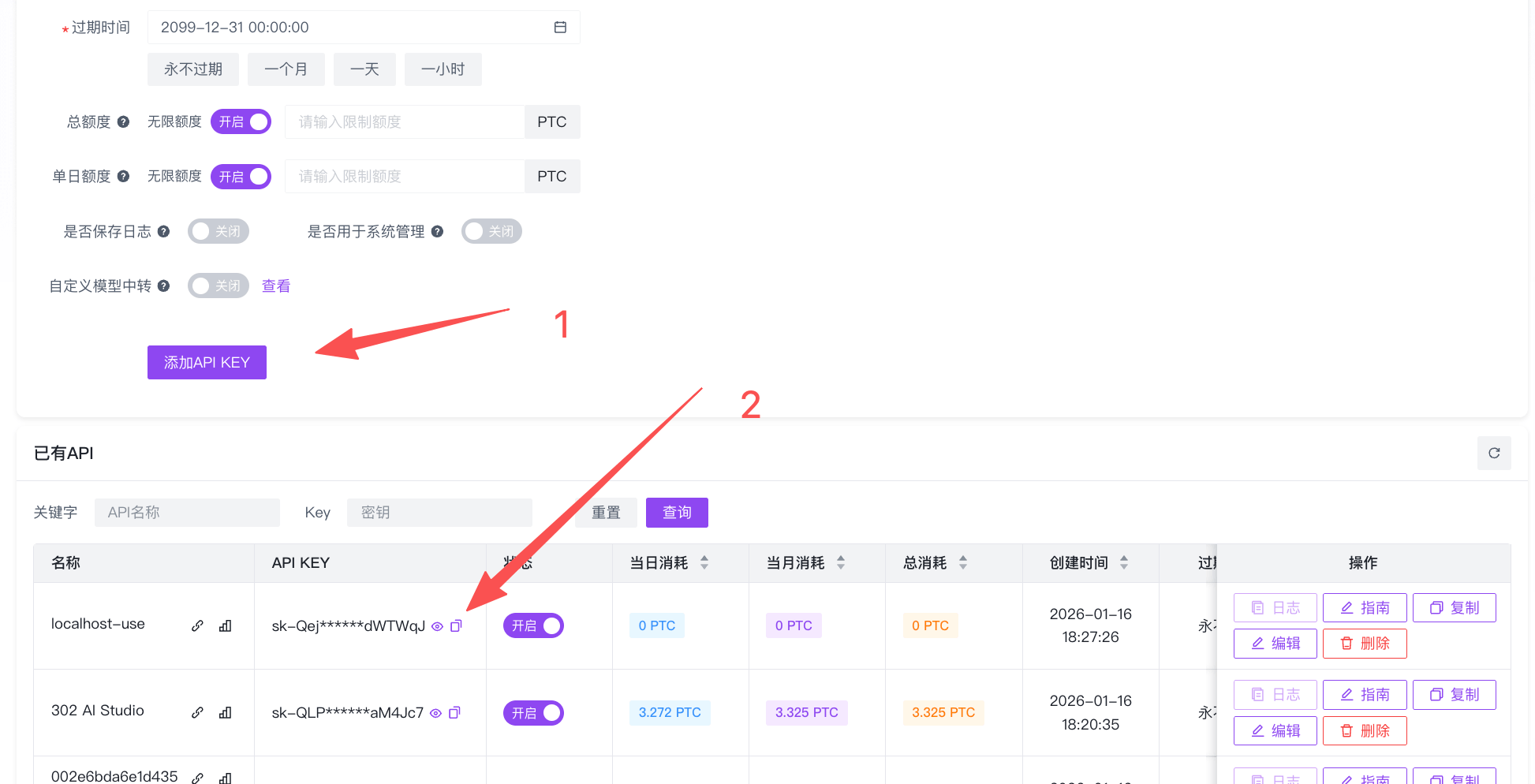Open statistics chart icon for 302 AI Studio
The width and height of the screenshot is (1535, 784).
pyautogui.click(x=225, y=713)
